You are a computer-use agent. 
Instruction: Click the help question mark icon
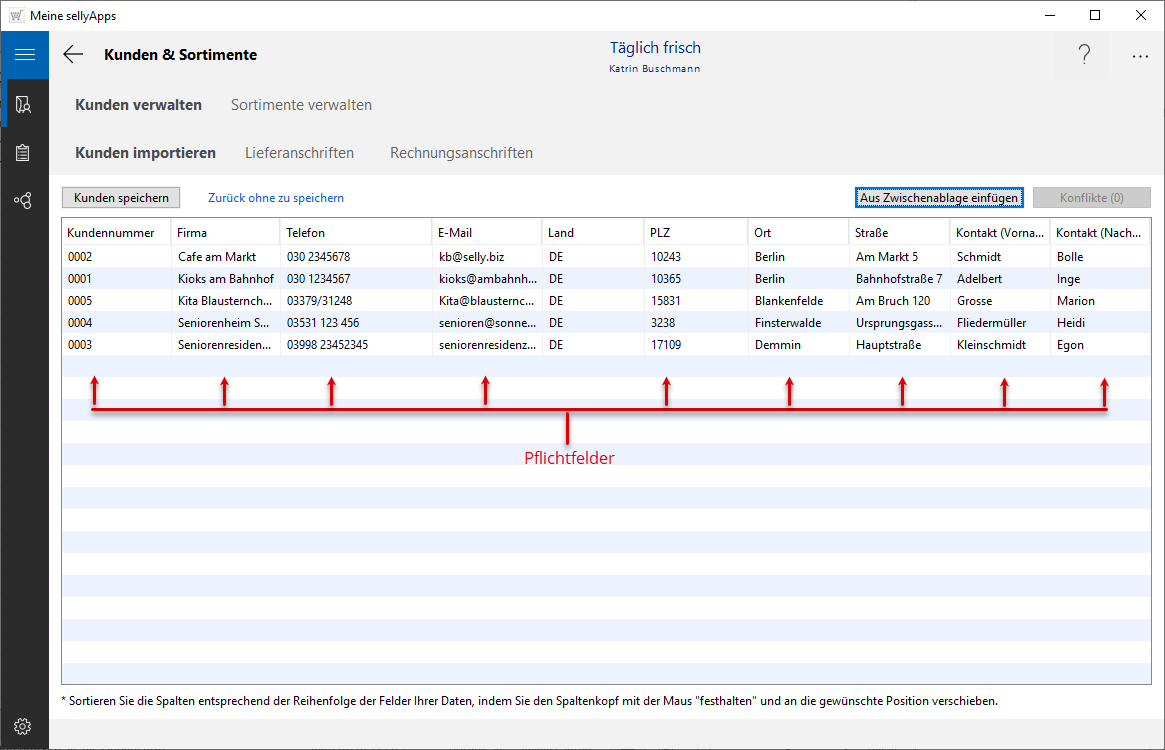pyautogui.click(x=1084, y=55)
